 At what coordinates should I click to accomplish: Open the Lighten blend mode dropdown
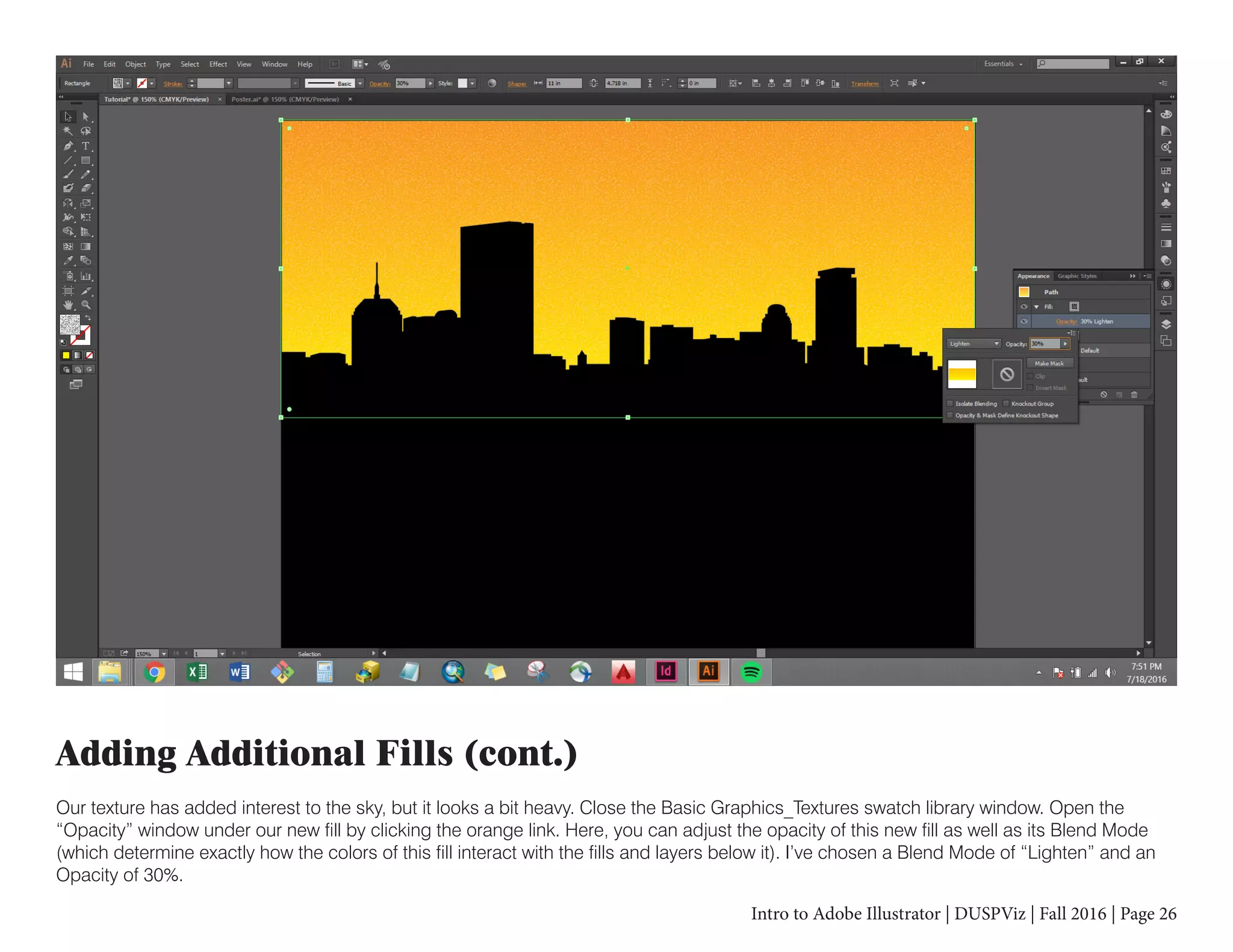tap(974, 344)
